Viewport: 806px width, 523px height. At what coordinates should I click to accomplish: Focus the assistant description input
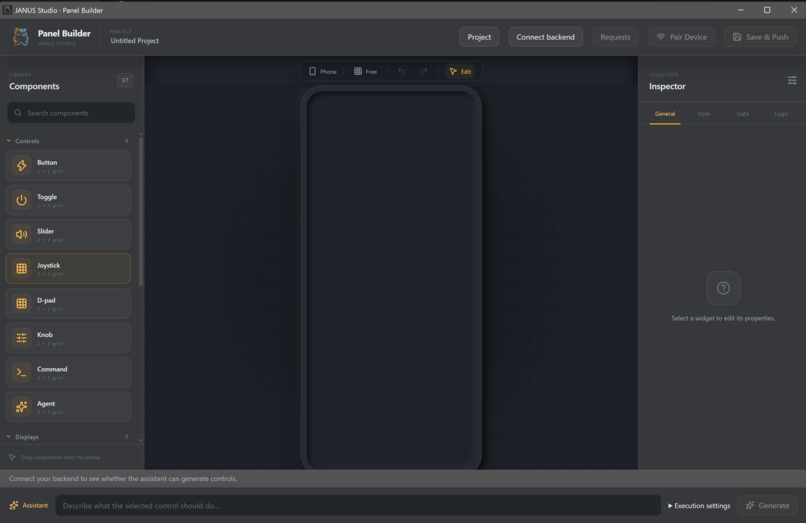click(358, 506)
